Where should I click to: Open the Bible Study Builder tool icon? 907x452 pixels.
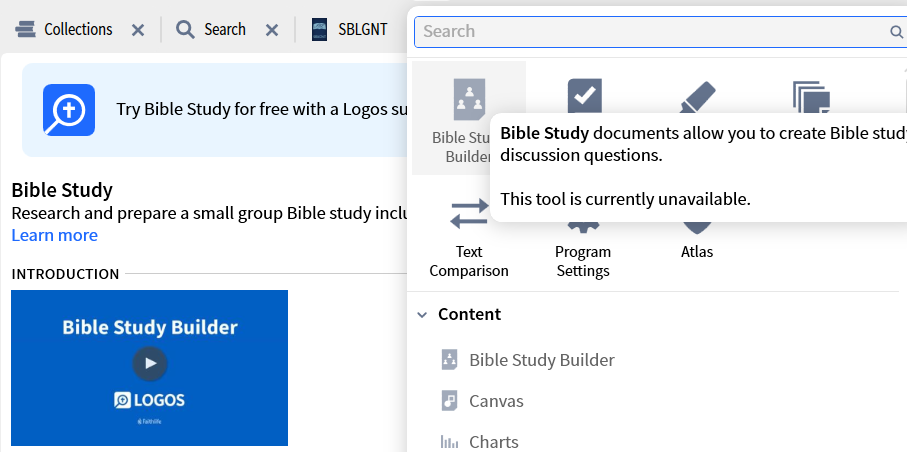(x=469, y=100)
